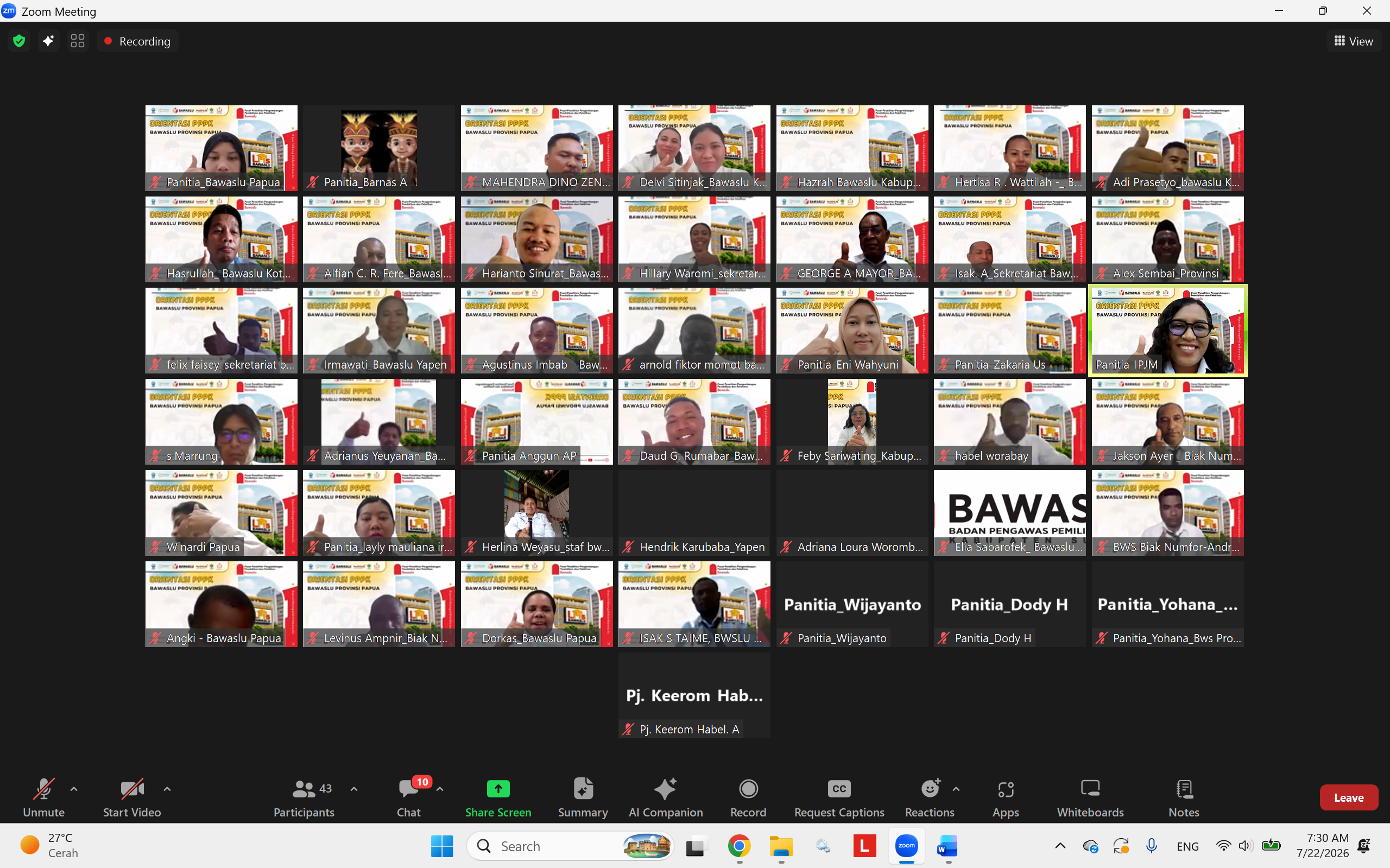Image resolution: width=1390 pixels, height=868 pixels.
Task: Expand video options arrow beside Start Video
Action: pyautogui.click(x=167, y=789)
